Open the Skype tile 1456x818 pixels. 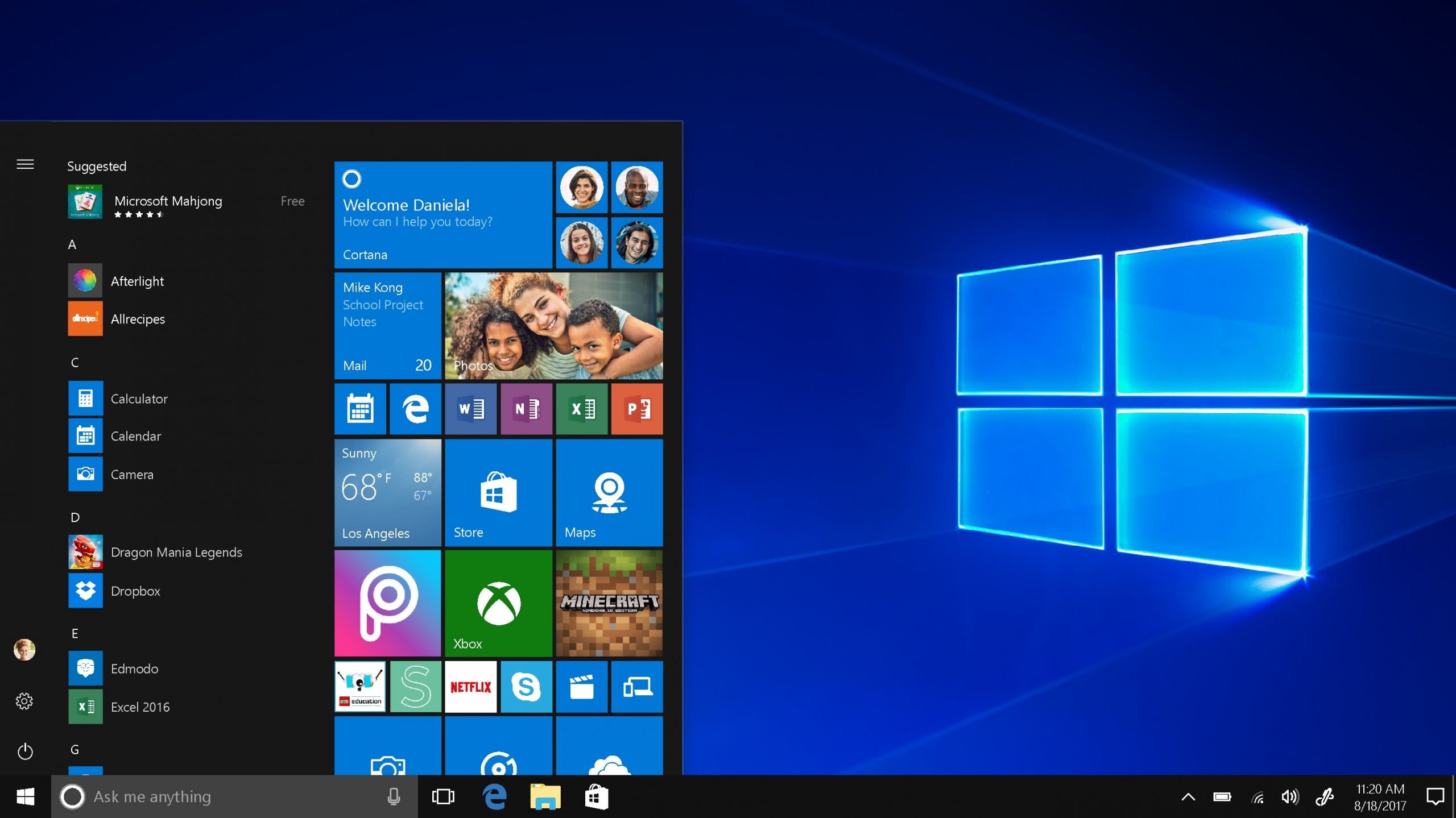point(525,688)
